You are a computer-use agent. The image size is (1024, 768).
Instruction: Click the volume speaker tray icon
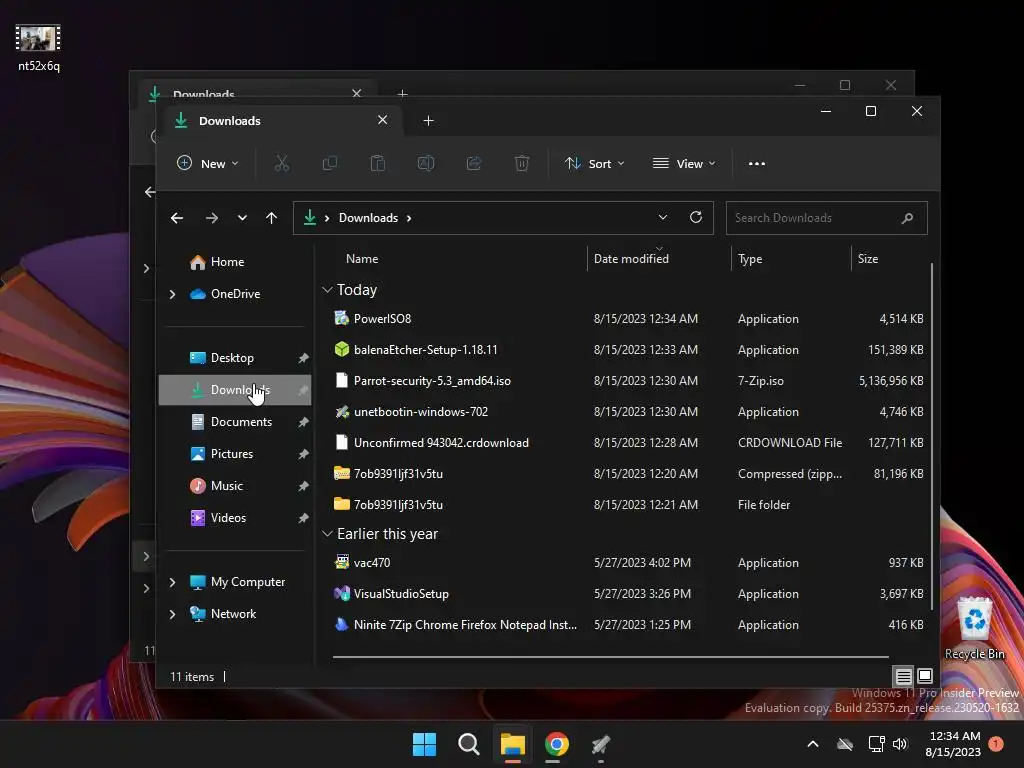900,744
